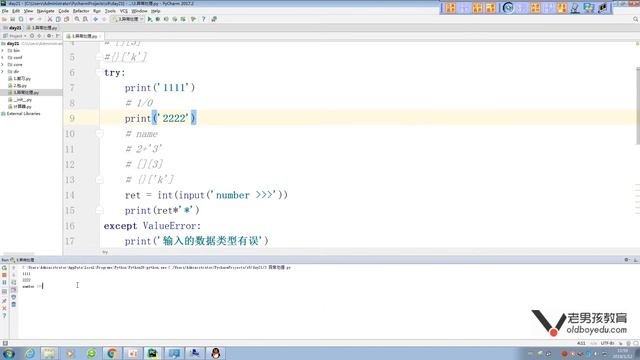This screenshot has width=640, height=360.
Task: Select the __init__.py file in project tree
Action: [x=20, y=100]
